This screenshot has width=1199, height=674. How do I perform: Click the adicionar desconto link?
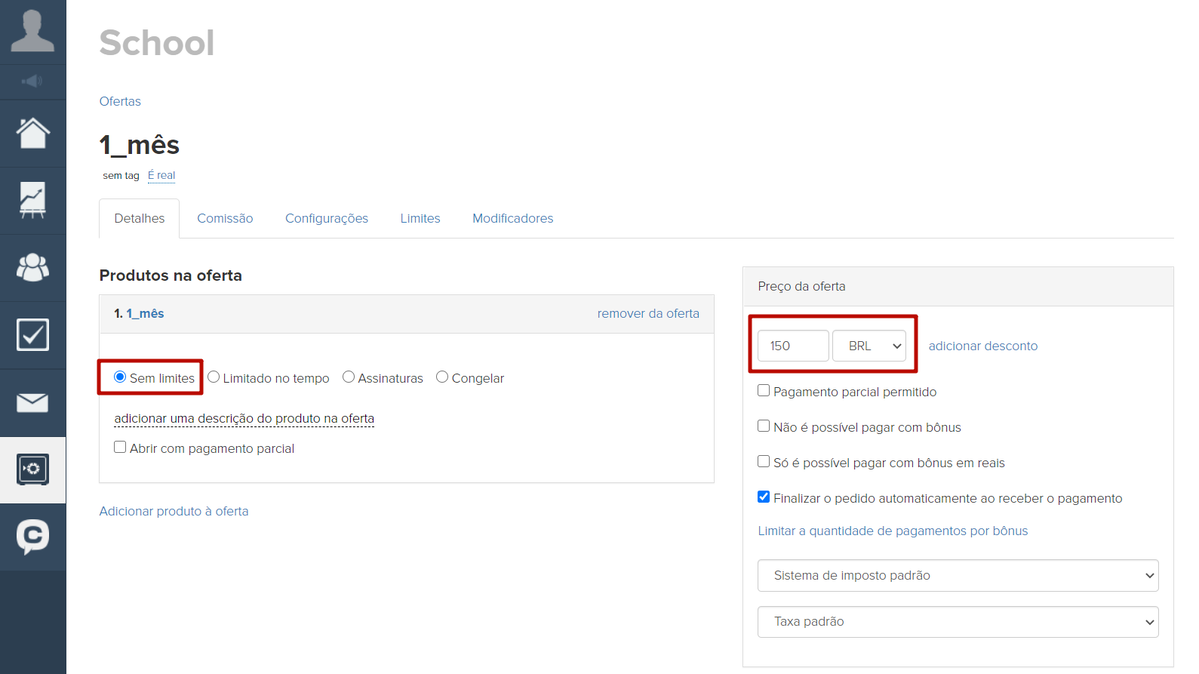(x=983, y=346)
